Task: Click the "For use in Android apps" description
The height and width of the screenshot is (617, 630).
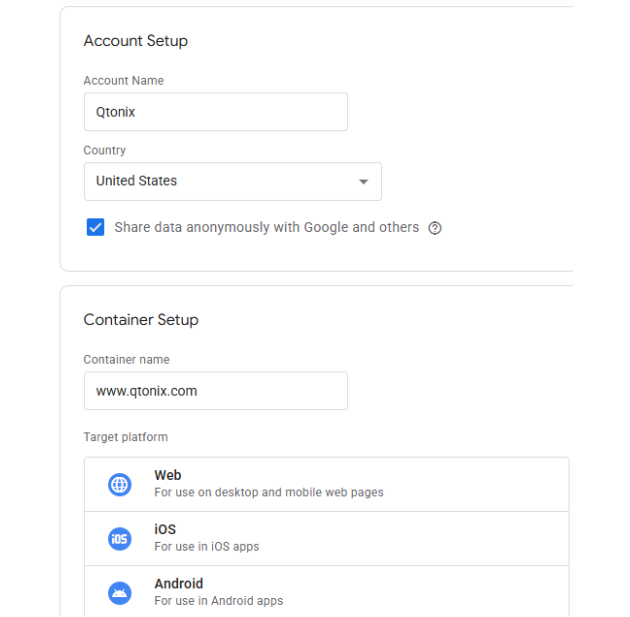Action: pyautogui.click(x=219, y=601)
